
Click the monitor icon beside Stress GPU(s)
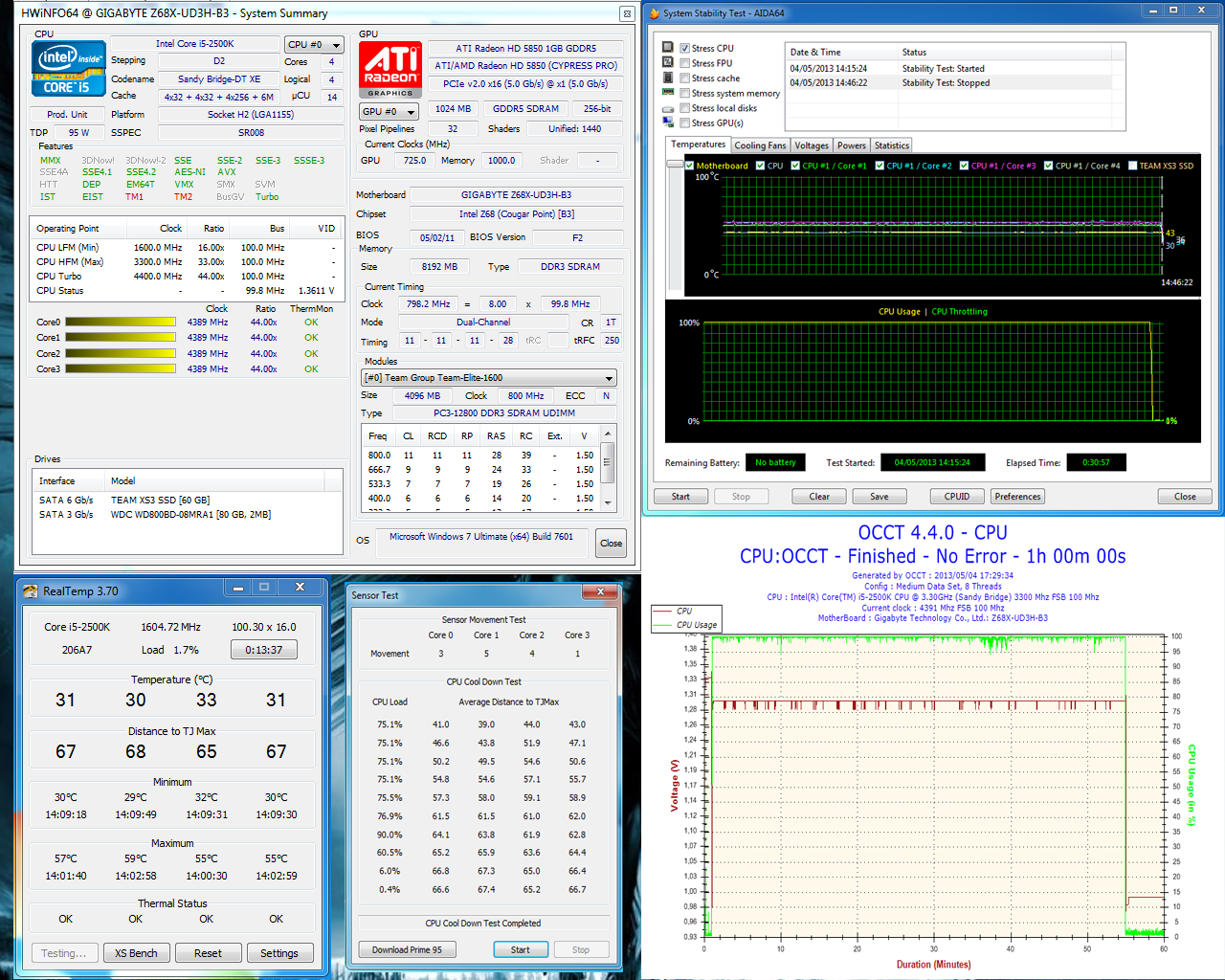tap(668, 122)
